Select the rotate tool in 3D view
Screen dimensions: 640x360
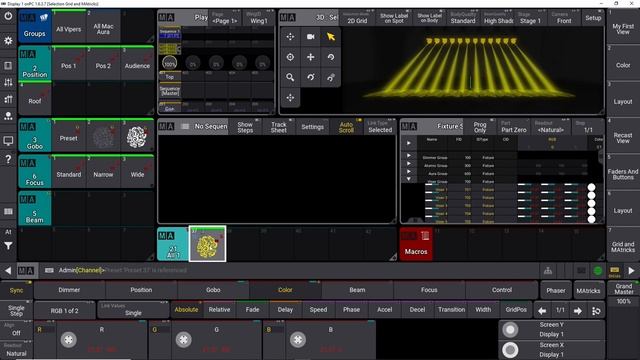click(x=331, y=57)
